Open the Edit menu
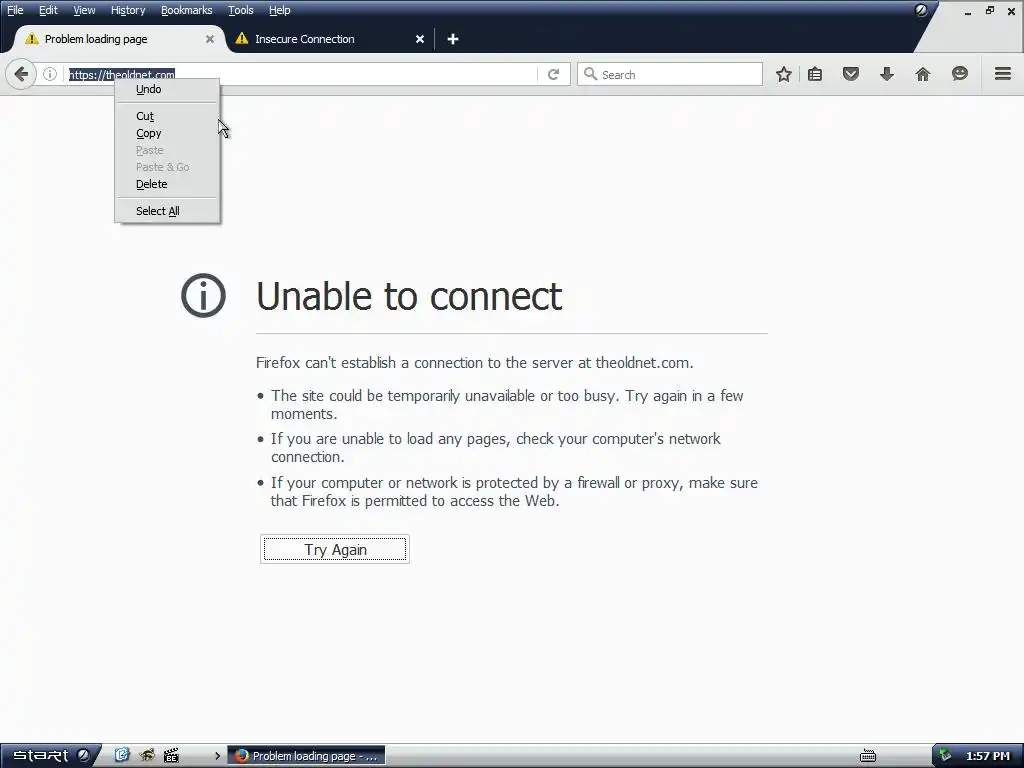 (48, 10)
